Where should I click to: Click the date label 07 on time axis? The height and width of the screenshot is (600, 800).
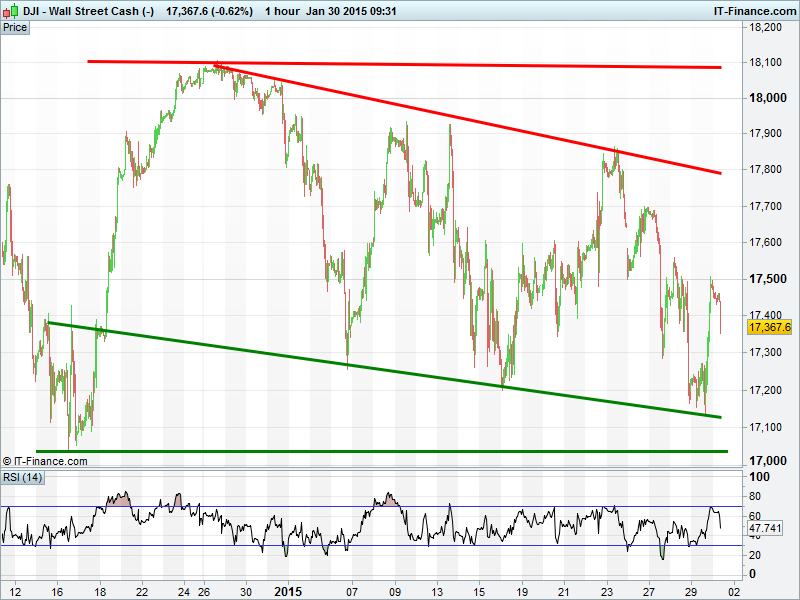352,592
